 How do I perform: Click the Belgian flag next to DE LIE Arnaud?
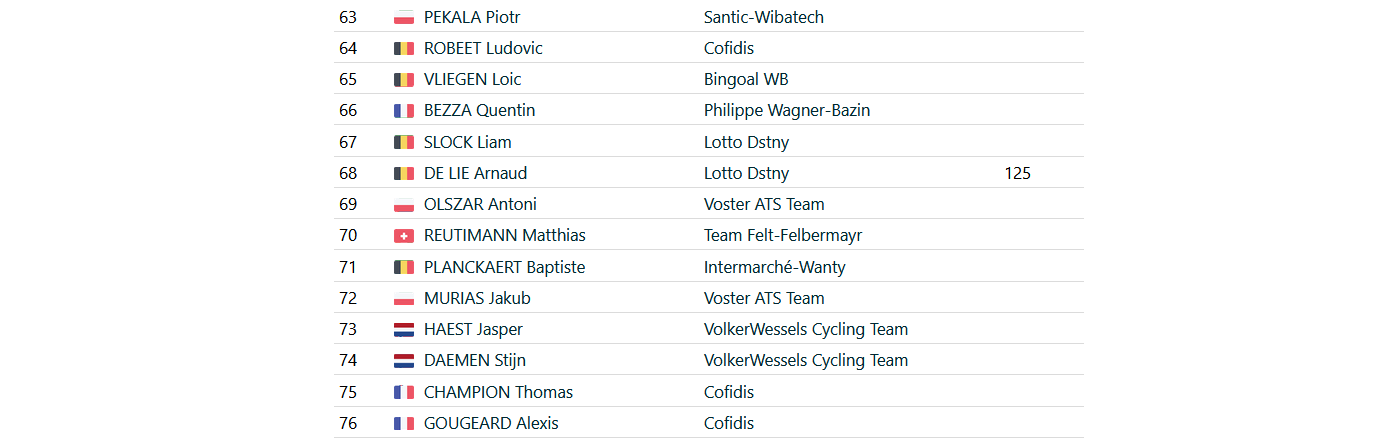pos(404,173)
